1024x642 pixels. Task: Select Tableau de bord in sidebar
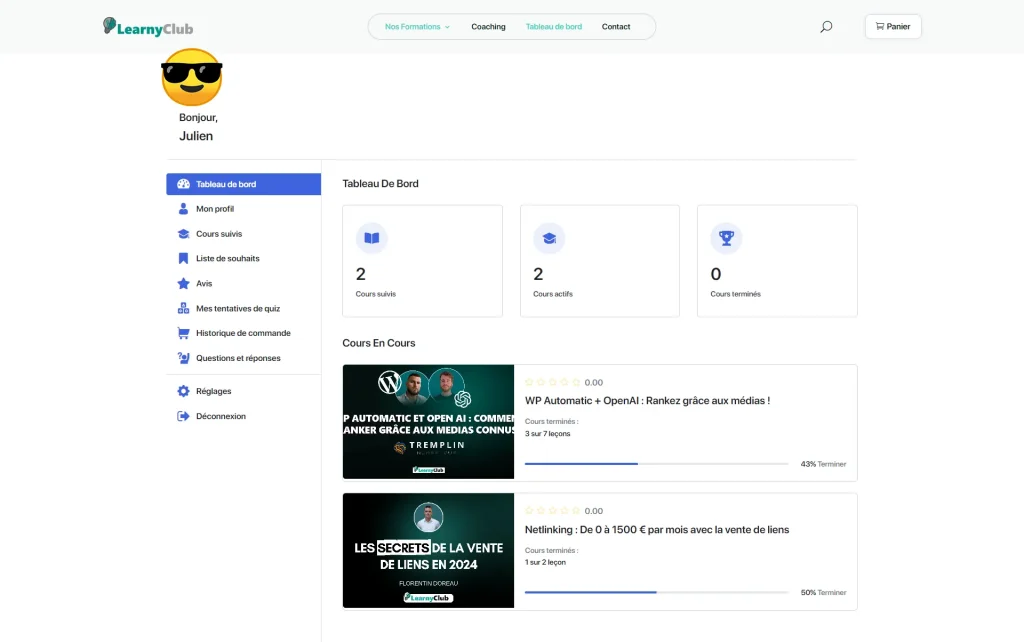click(x=244, y=184)
